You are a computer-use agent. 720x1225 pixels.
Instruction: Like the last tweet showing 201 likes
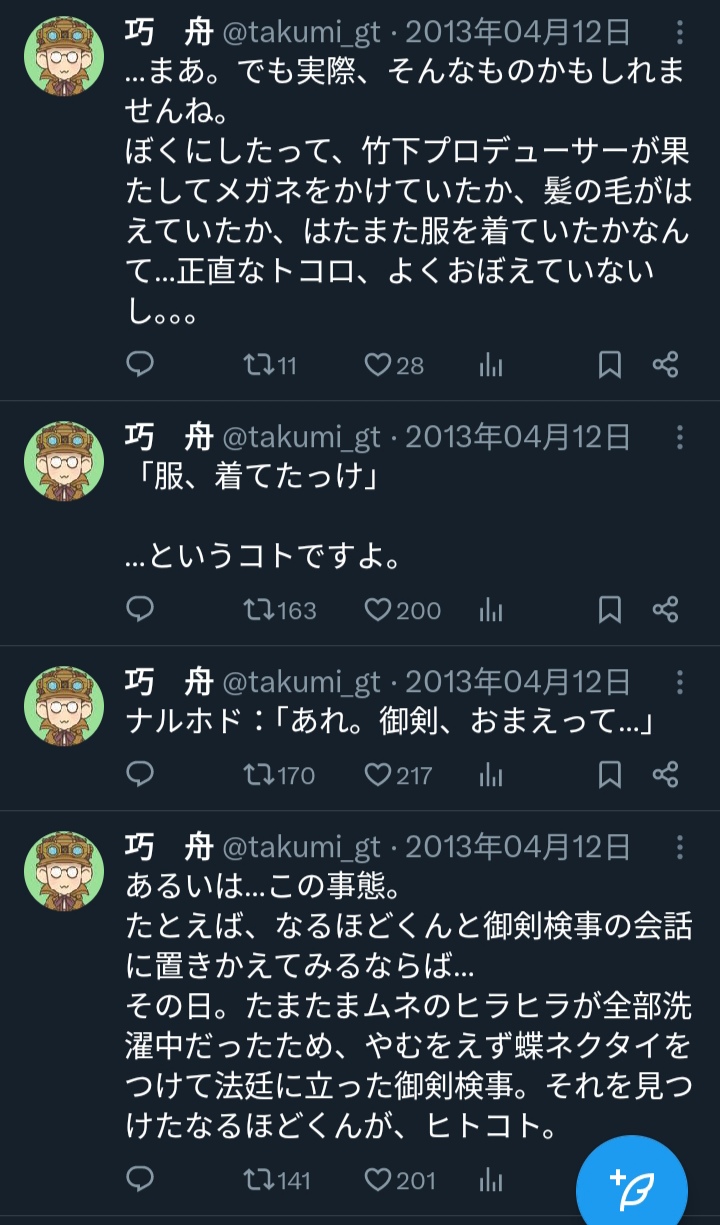[377, 1180]
